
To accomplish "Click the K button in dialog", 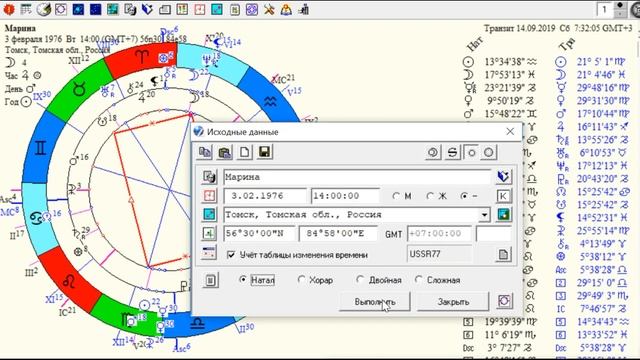I will (503, 196).
